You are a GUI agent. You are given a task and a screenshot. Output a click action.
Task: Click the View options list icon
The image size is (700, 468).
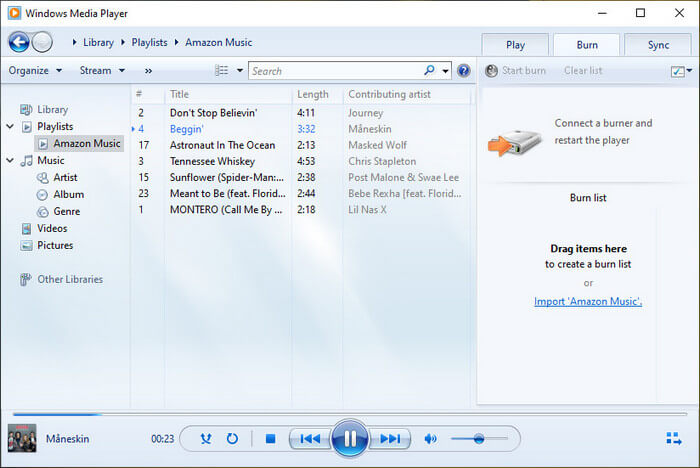(x=222, y=71)
